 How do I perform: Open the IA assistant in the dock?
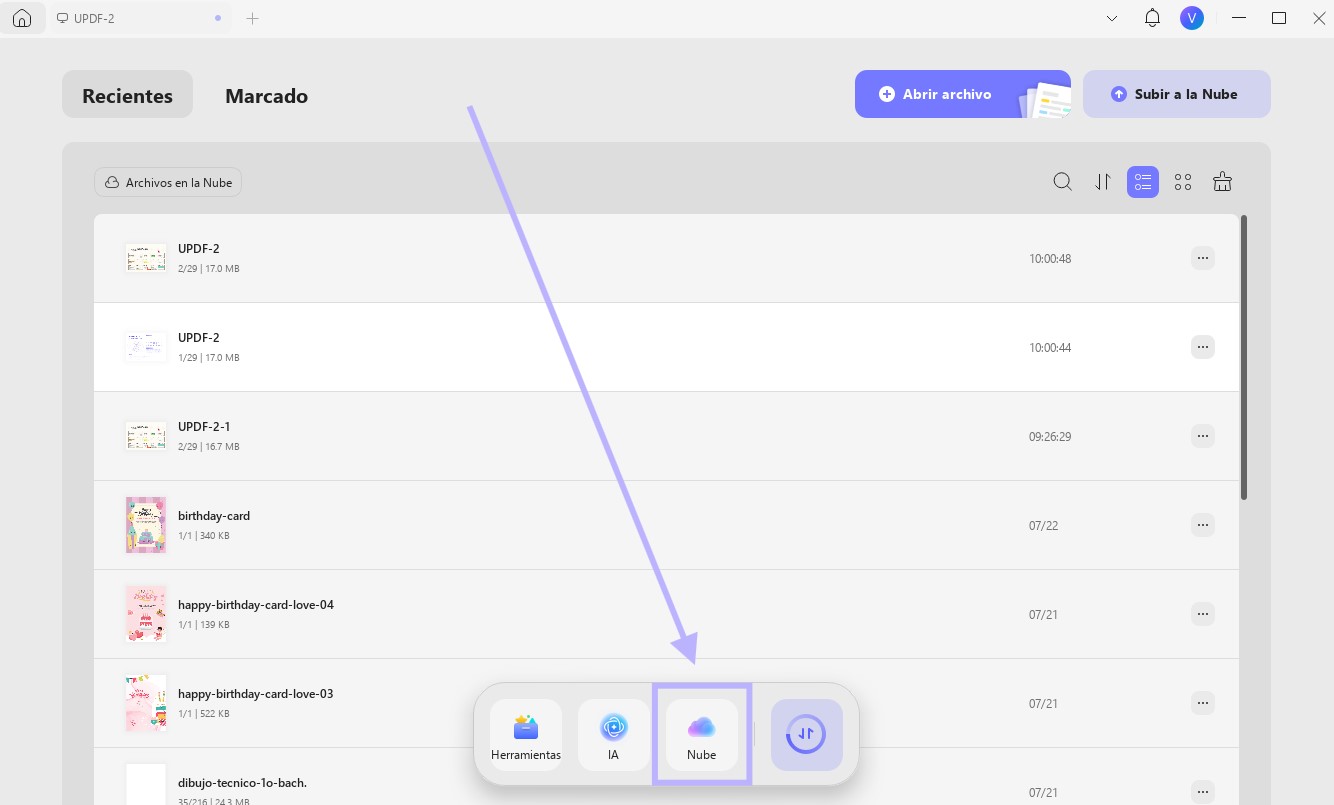coord(613,735)
